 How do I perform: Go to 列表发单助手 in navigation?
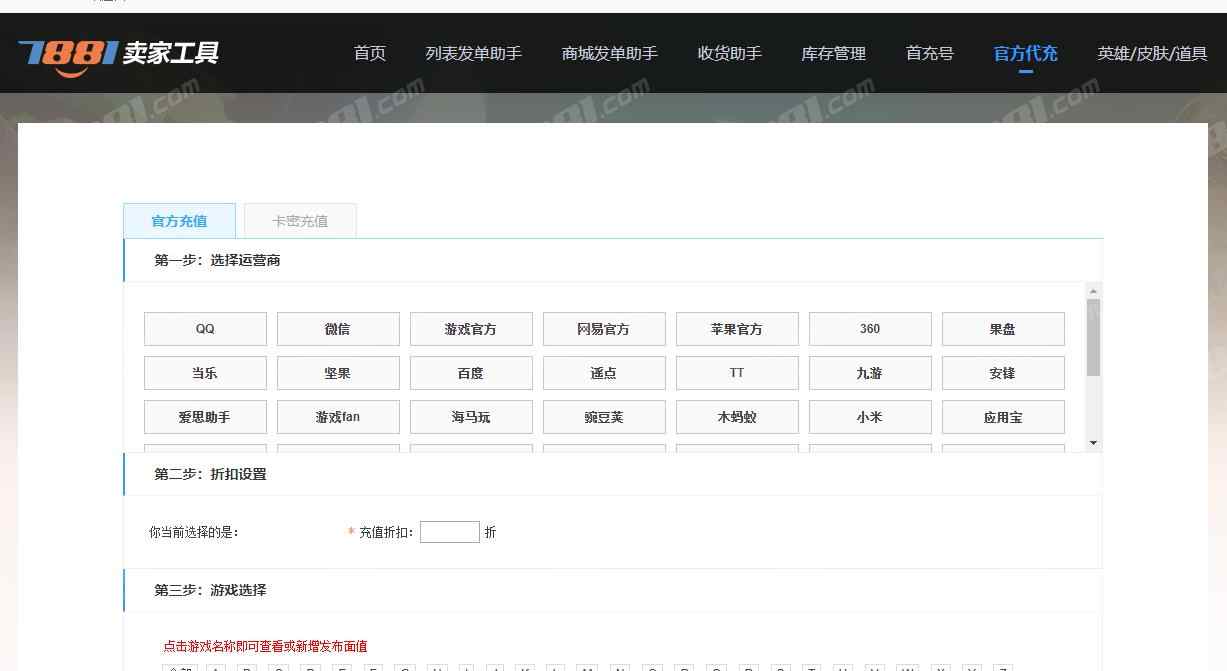[x=474, y=53]
